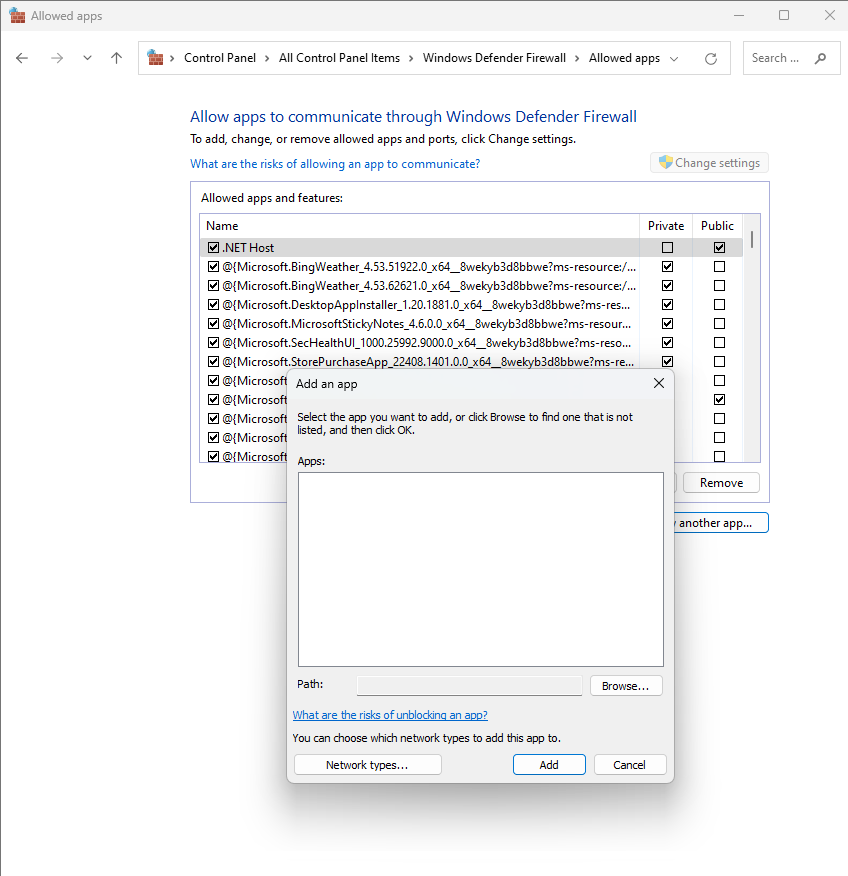Open All Control Panel Items breadcrumb
The height and width of the screenshot is (876, 848).
(339, 58)
